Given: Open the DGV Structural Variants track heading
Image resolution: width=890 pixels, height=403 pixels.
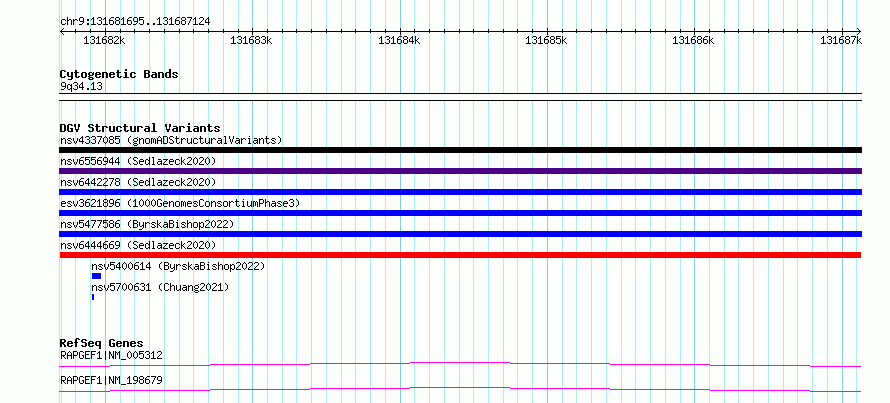Looking at the screenshot, I should [140, 128].
